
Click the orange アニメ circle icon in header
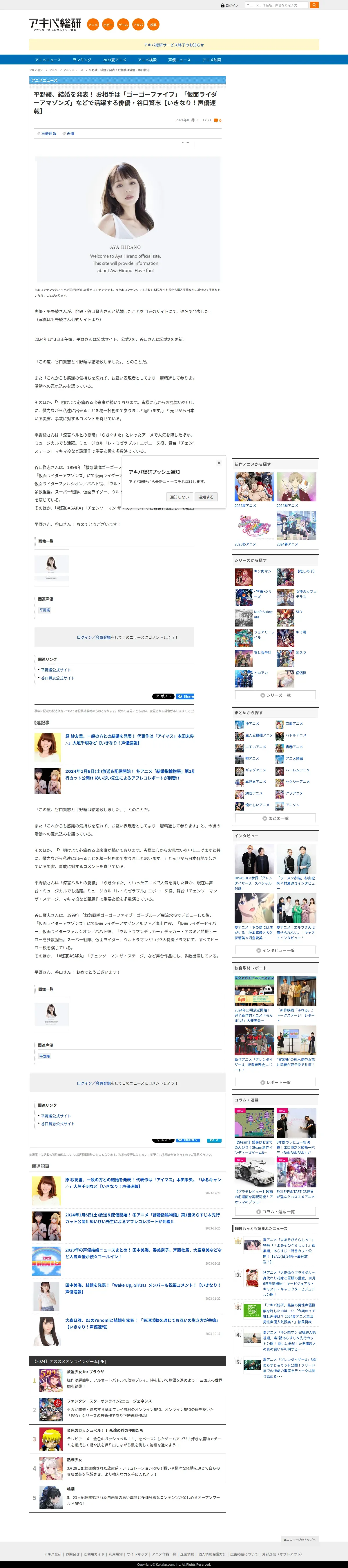coord(93,25)
